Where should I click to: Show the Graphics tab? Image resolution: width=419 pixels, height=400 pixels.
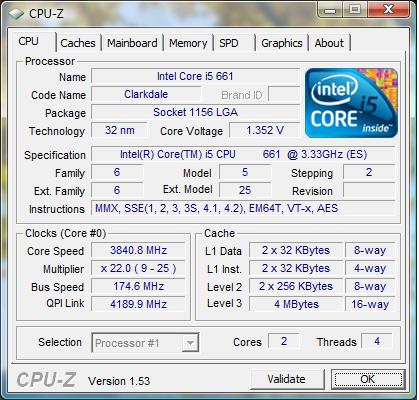coord(282,43)
